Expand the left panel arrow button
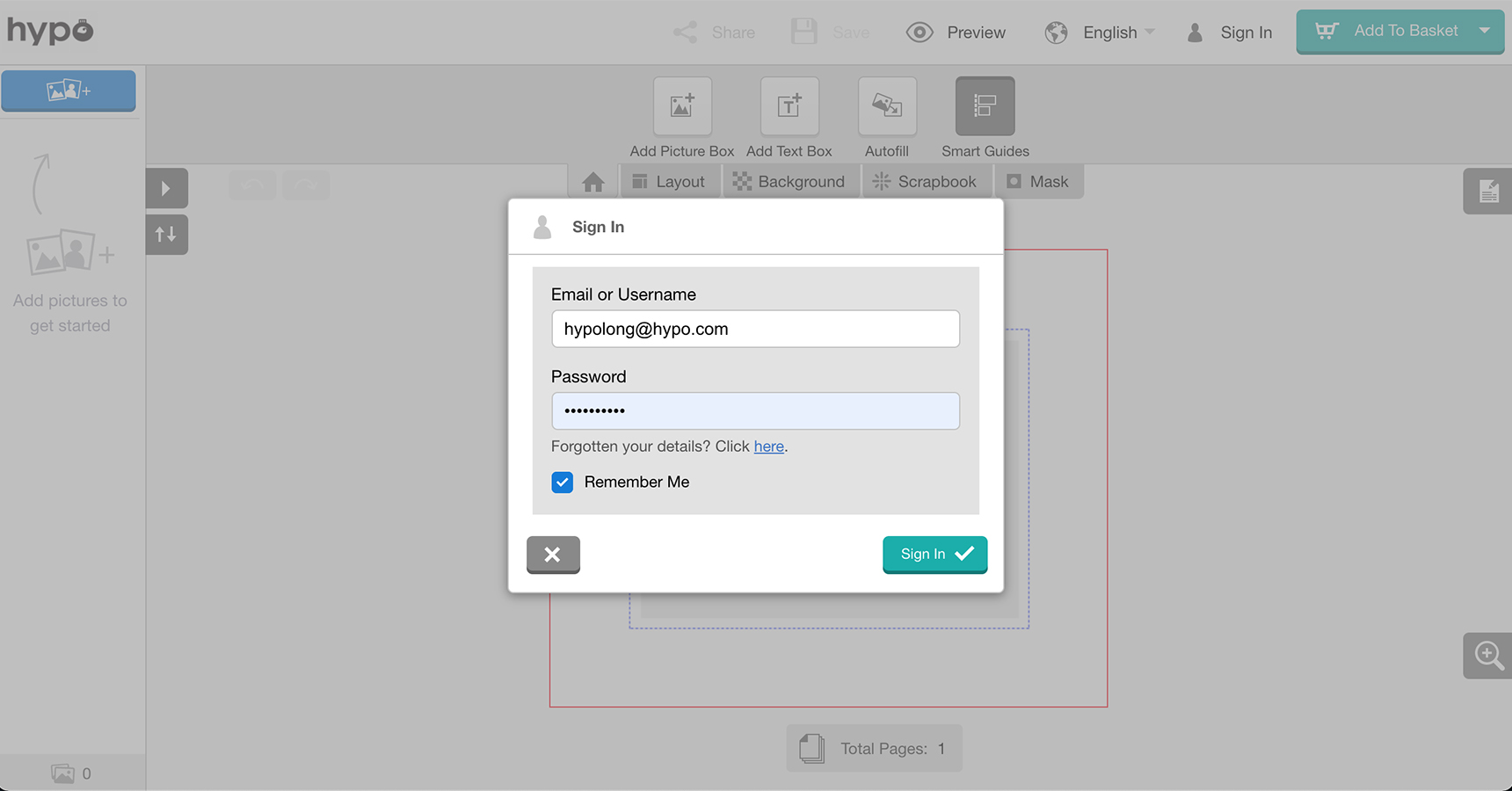Viewport: 1512px width, 791px height. tap(166, 188)
